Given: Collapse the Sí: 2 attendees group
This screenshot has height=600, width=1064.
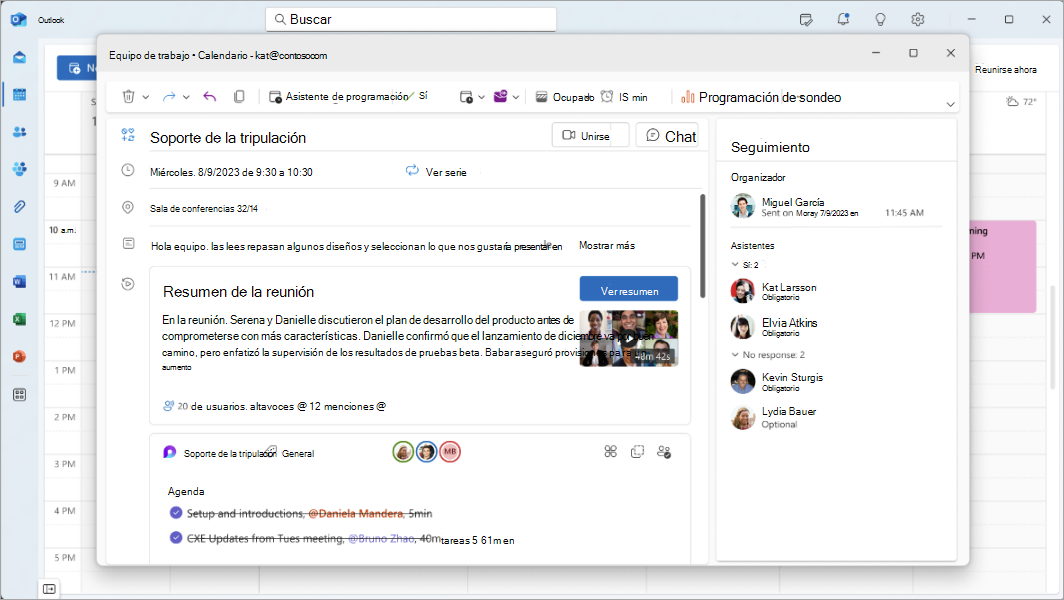Looking at the screenshot, I should click(x=735, y=264).
